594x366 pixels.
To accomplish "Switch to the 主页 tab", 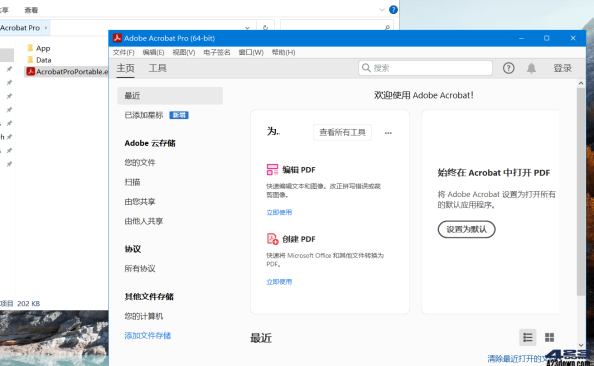I will coord(125,68).
